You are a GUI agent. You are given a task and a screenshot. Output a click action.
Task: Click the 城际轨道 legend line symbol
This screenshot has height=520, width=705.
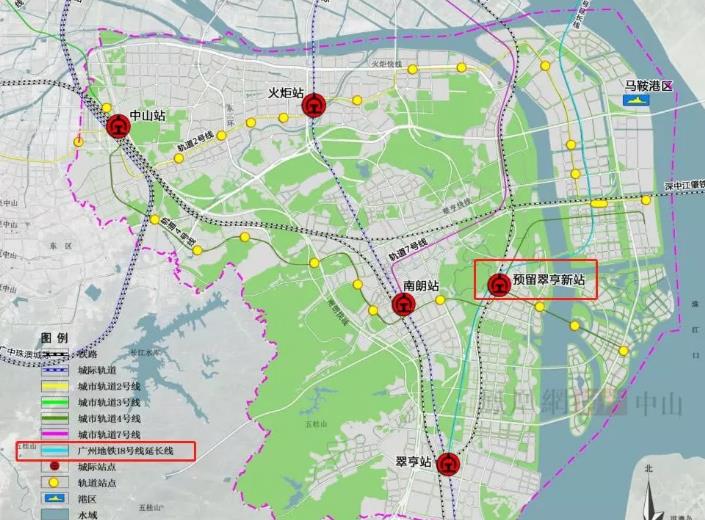coord(57,370)
